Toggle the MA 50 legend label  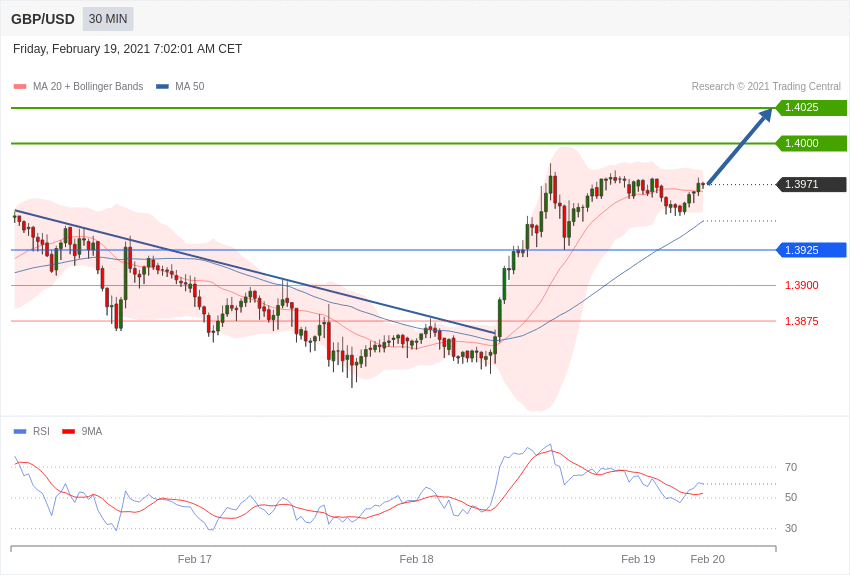[190, 87]
